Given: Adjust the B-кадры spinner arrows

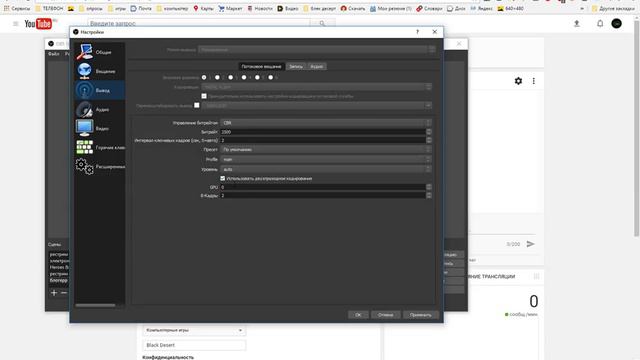Looking at the screenshot, I should click(x=429, y=196).
